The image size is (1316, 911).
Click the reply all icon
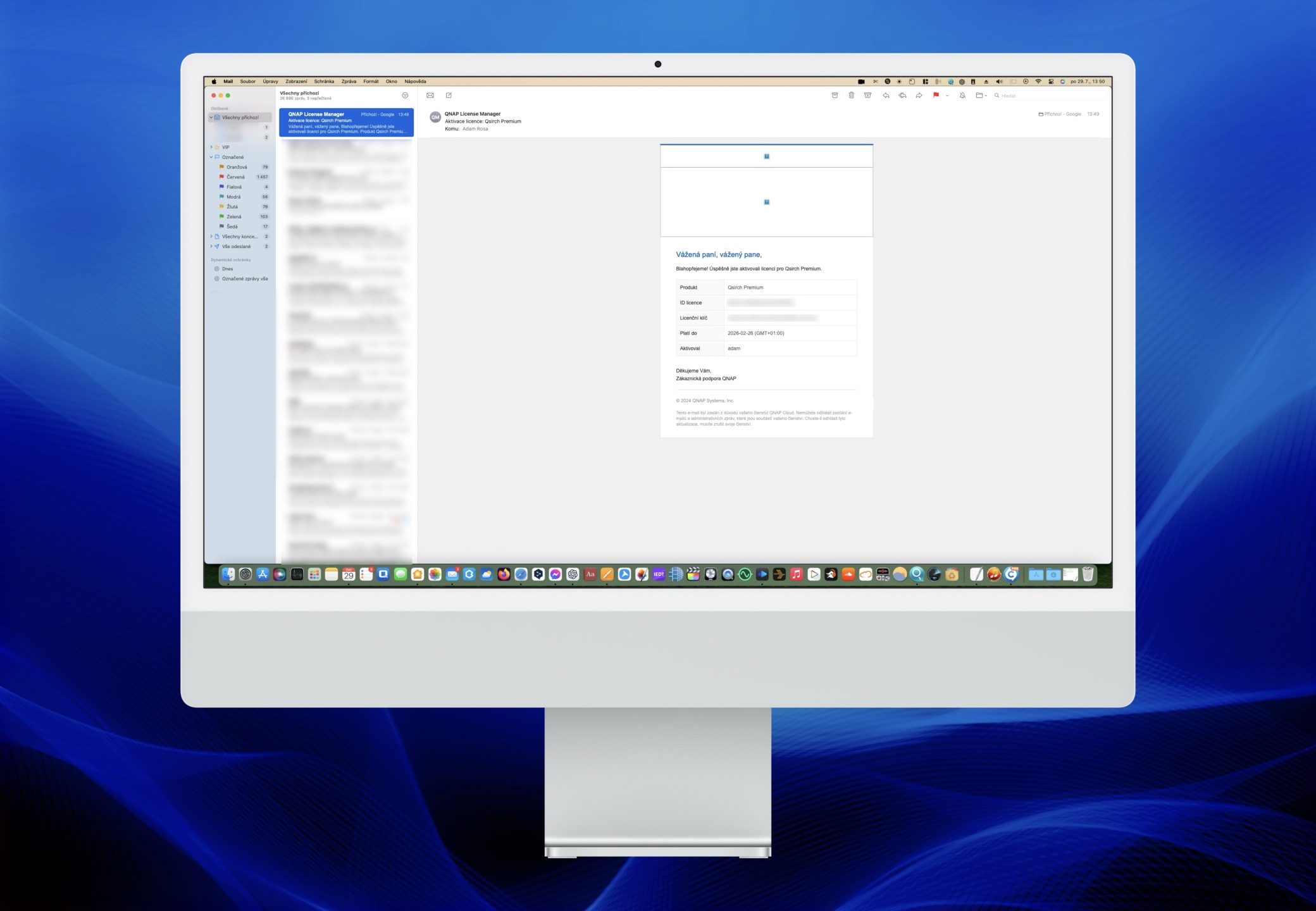[902, 96]
